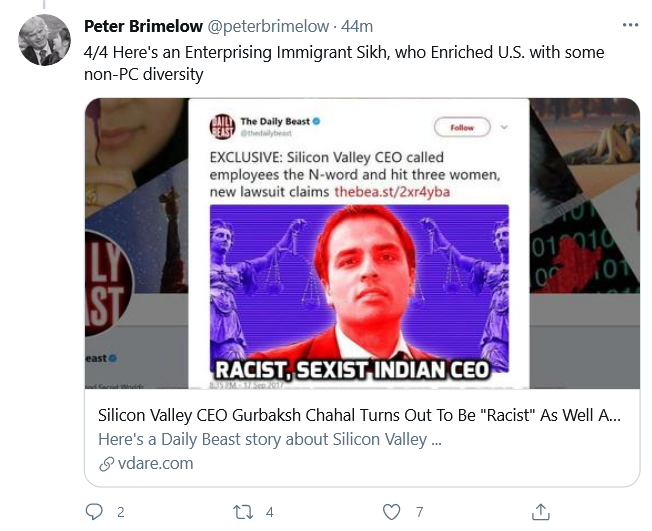Click the like count of 7
The width and height of the screenshot is (652, 531).
(419, 512)
